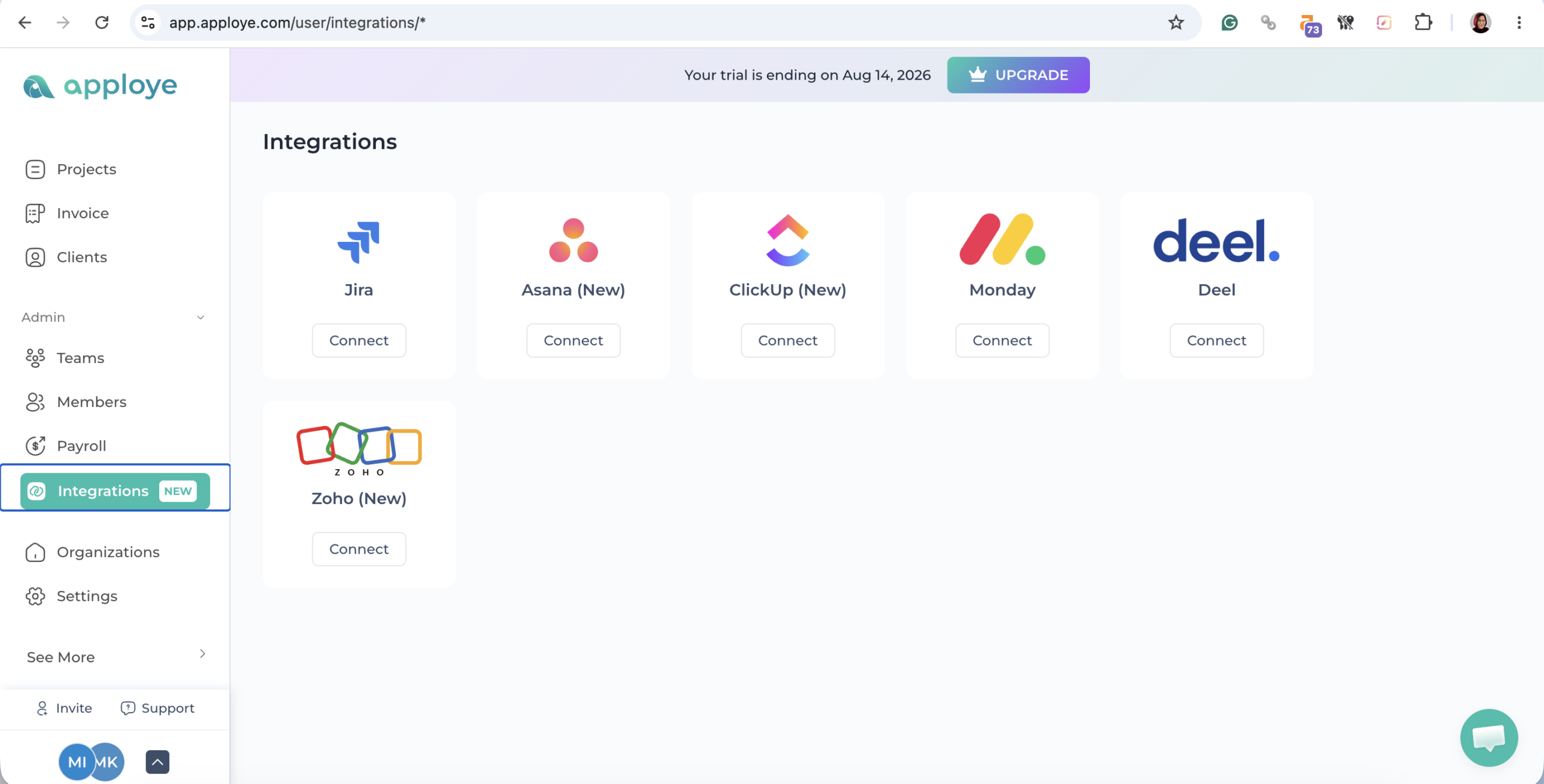This screenshot has height=784, width=1544.
Task: Click the dark flag extension icon
Action: click(1345, 23)
